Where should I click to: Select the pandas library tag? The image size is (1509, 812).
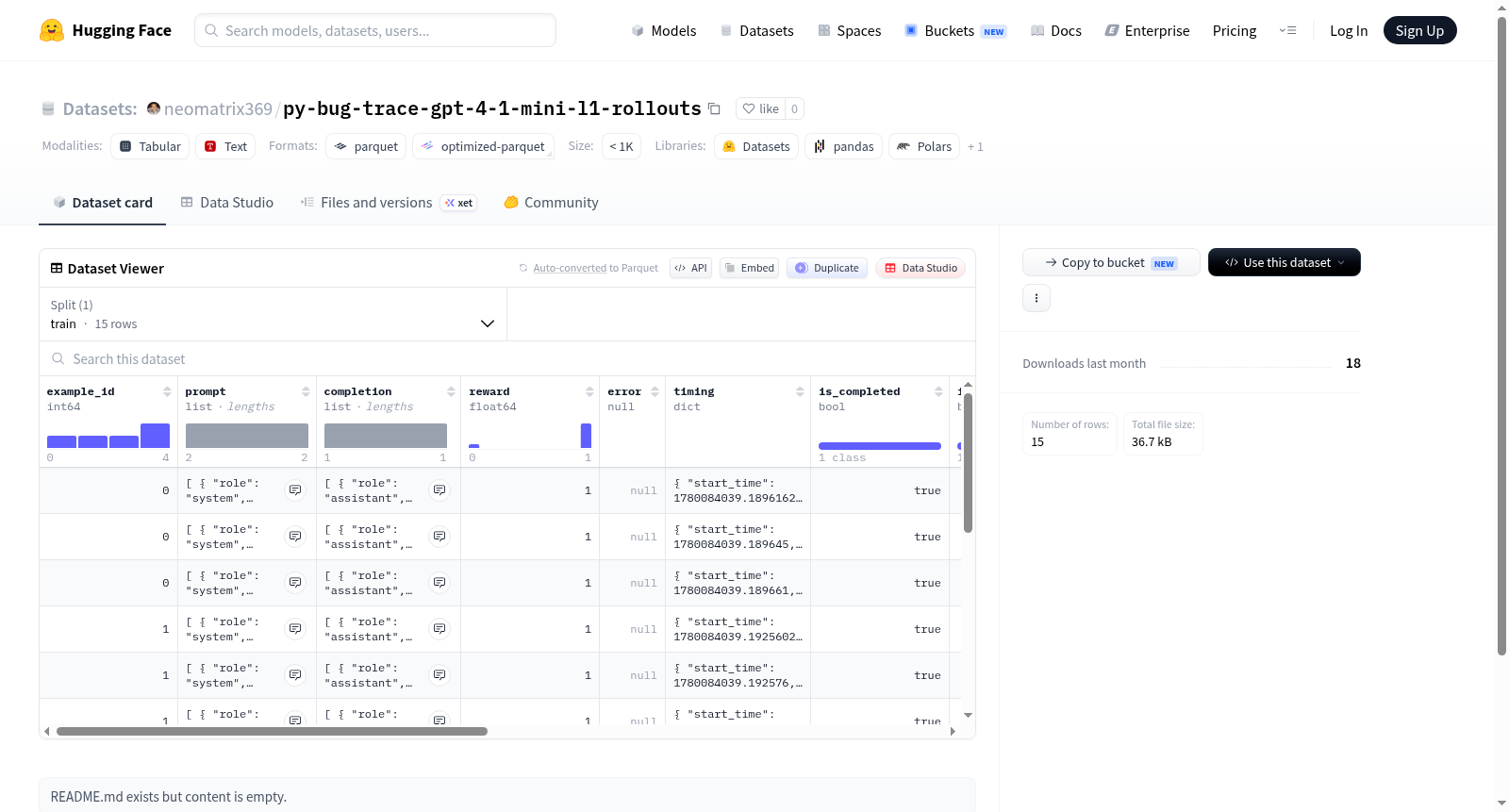tap(844, 146)
